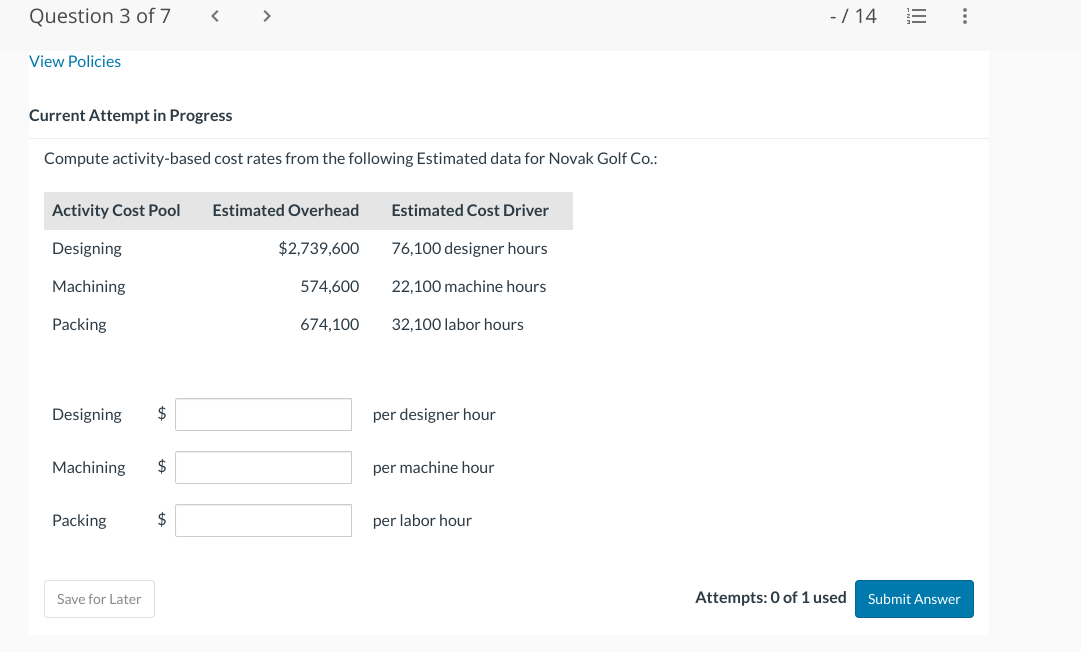Click the Submit Answer button

coord(913,598)
